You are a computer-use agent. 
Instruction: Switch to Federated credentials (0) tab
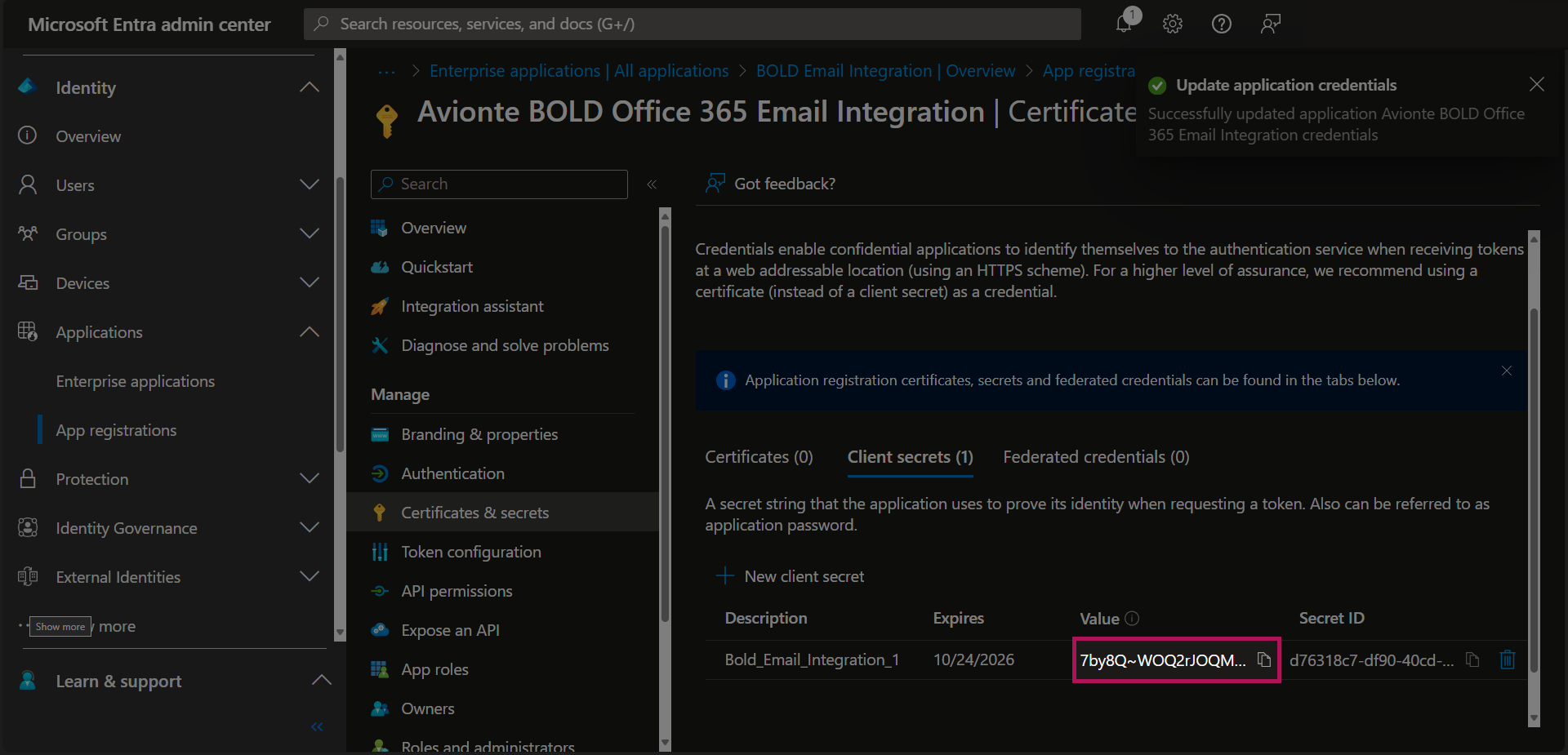[x=1096, y=457]
